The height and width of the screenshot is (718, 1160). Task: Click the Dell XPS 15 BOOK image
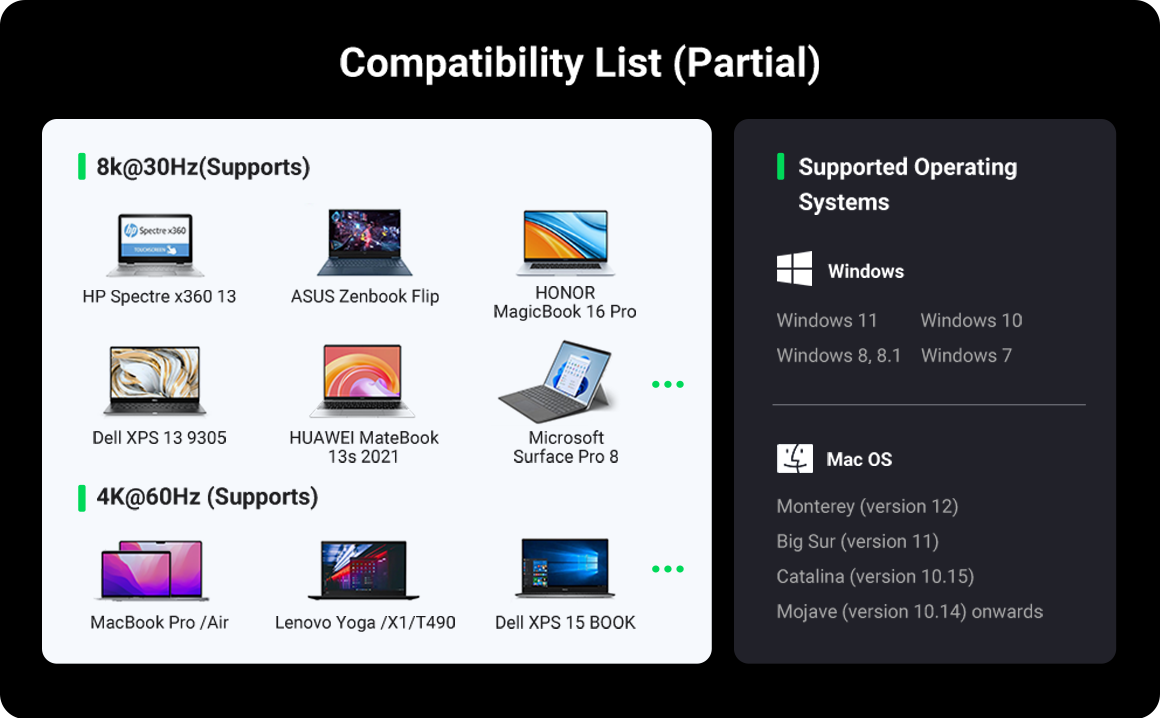pyautogui.click(x=565, y=569)
